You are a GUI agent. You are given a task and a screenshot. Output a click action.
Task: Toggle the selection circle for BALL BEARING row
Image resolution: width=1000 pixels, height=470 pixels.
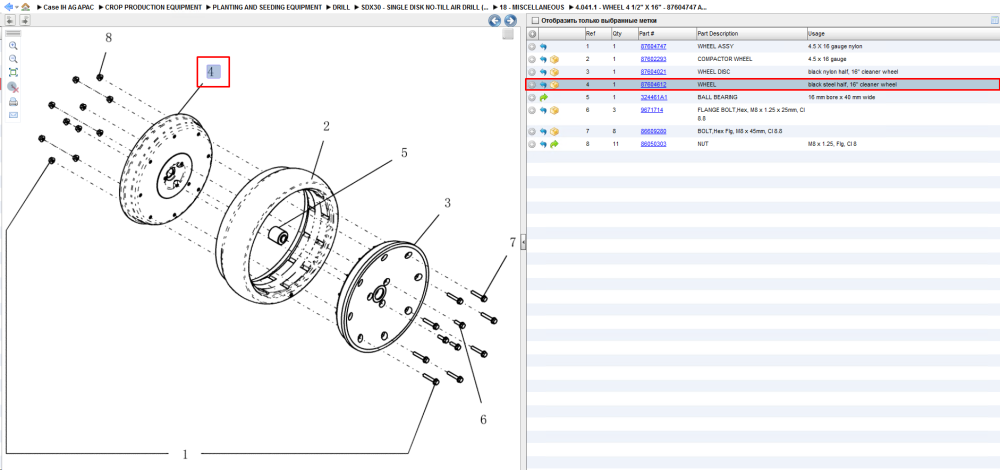coord(532,98)
